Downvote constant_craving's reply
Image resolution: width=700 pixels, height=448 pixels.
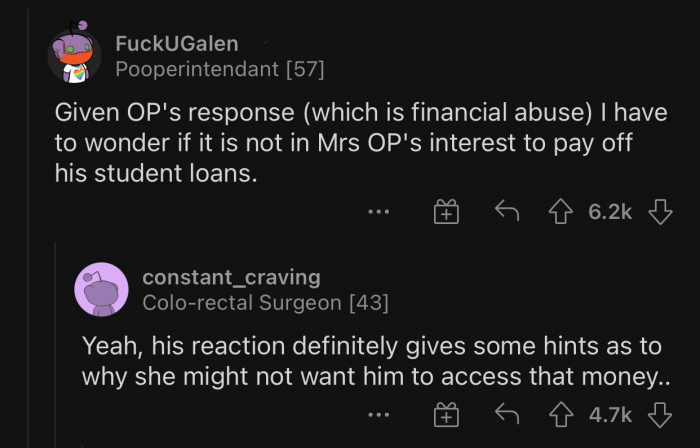coord(661,413)
